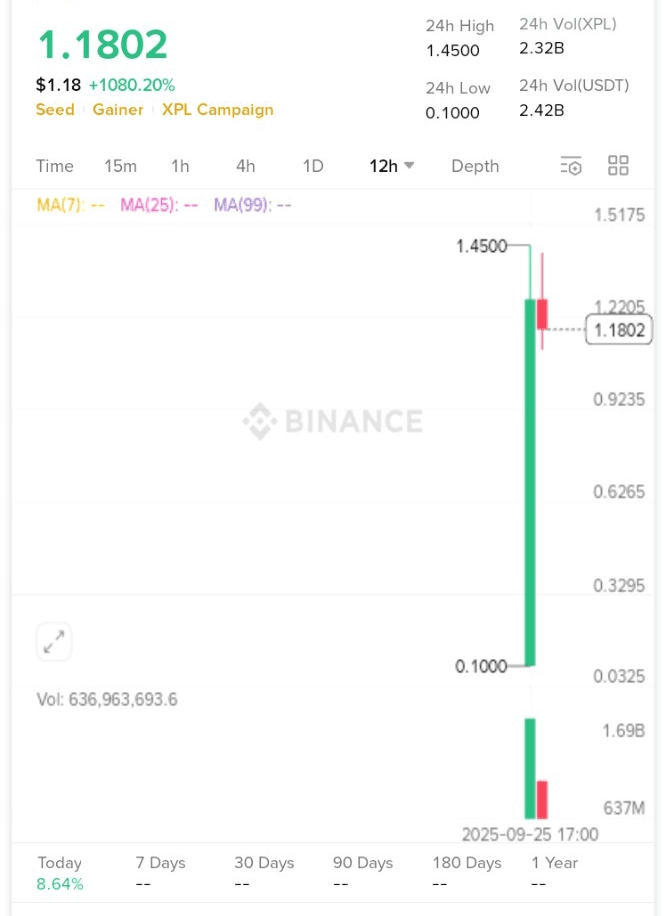
Task: Click the grid layout icon
Action: pos(618,166)
